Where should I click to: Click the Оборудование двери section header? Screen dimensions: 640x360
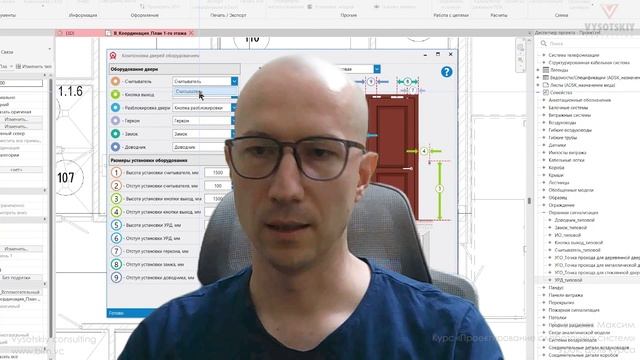[x=175, y=69]
